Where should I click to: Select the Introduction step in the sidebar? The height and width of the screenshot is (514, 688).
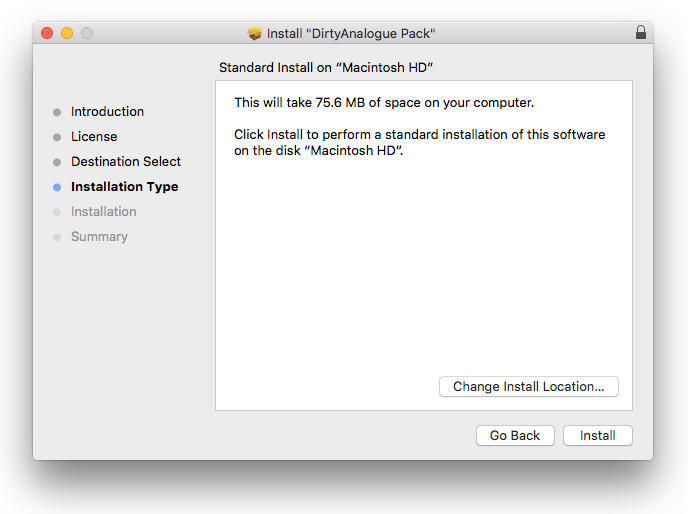click(x=107, y=112)
